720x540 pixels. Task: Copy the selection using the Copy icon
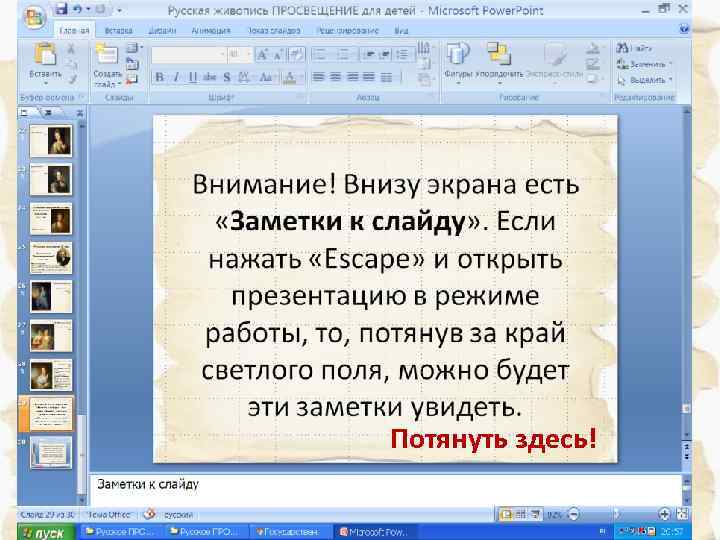click(72, 64)
